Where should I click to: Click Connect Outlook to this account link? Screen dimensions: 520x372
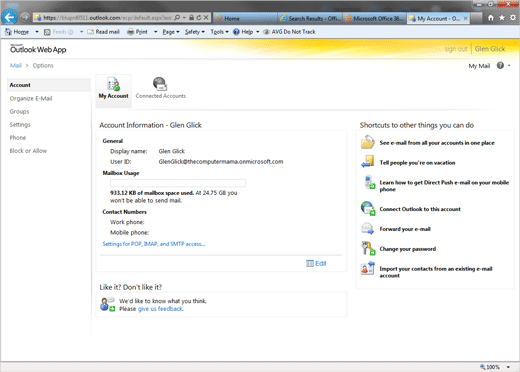point(420,209)
